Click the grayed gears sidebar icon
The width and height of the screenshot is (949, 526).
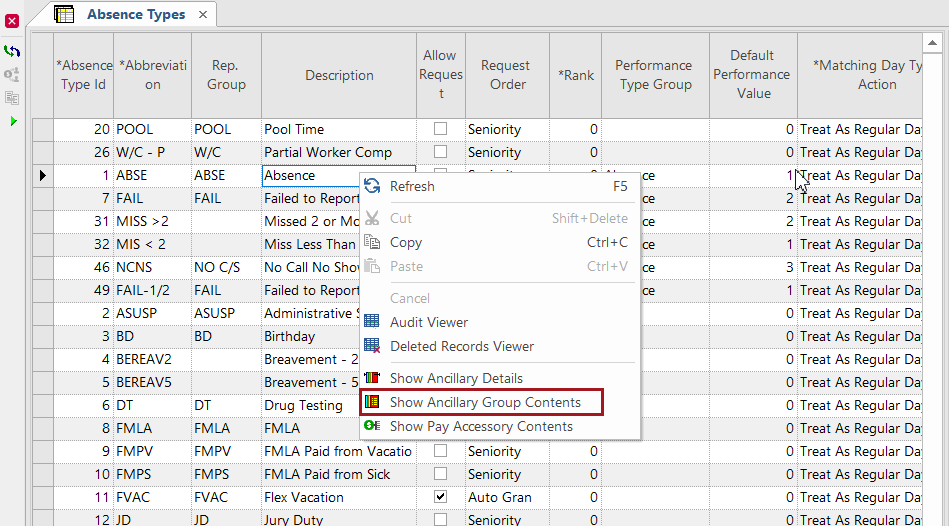pos(11,74)
